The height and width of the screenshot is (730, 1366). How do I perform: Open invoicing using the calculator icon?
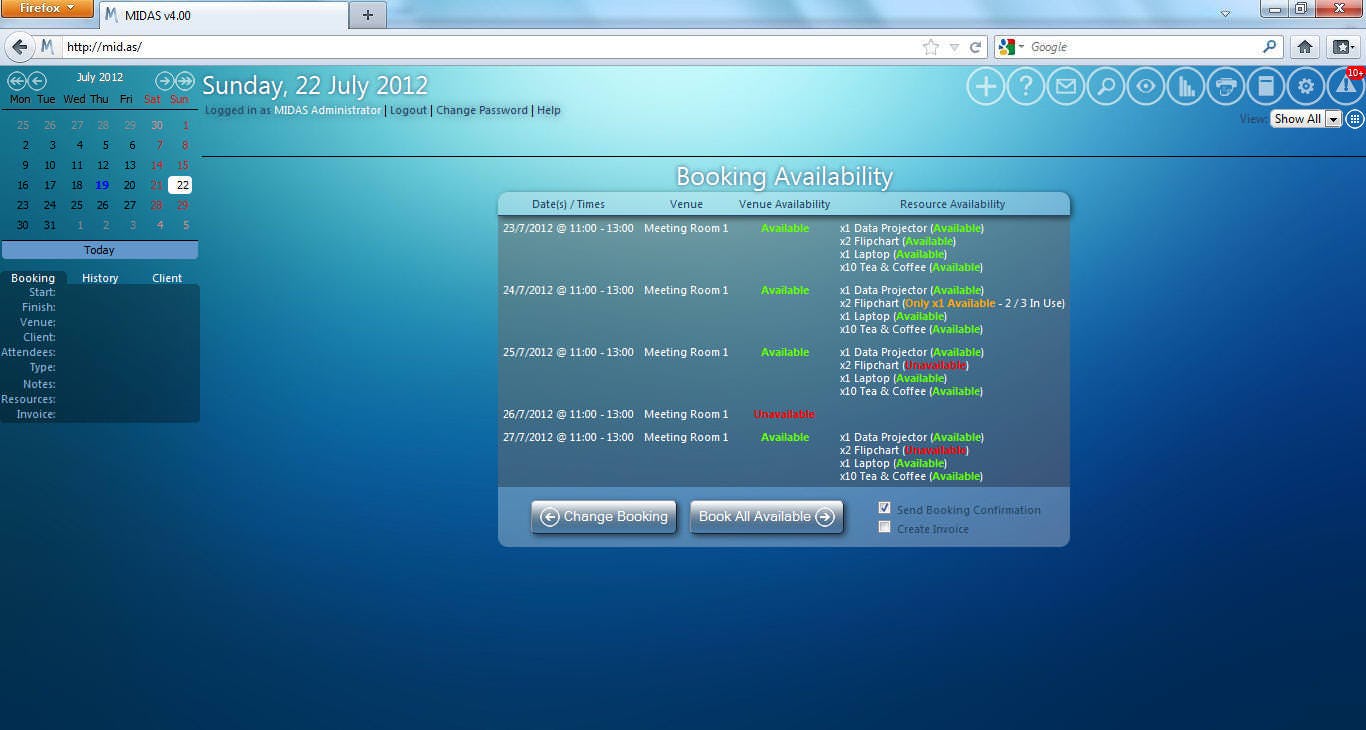[x=1265, y=86]
